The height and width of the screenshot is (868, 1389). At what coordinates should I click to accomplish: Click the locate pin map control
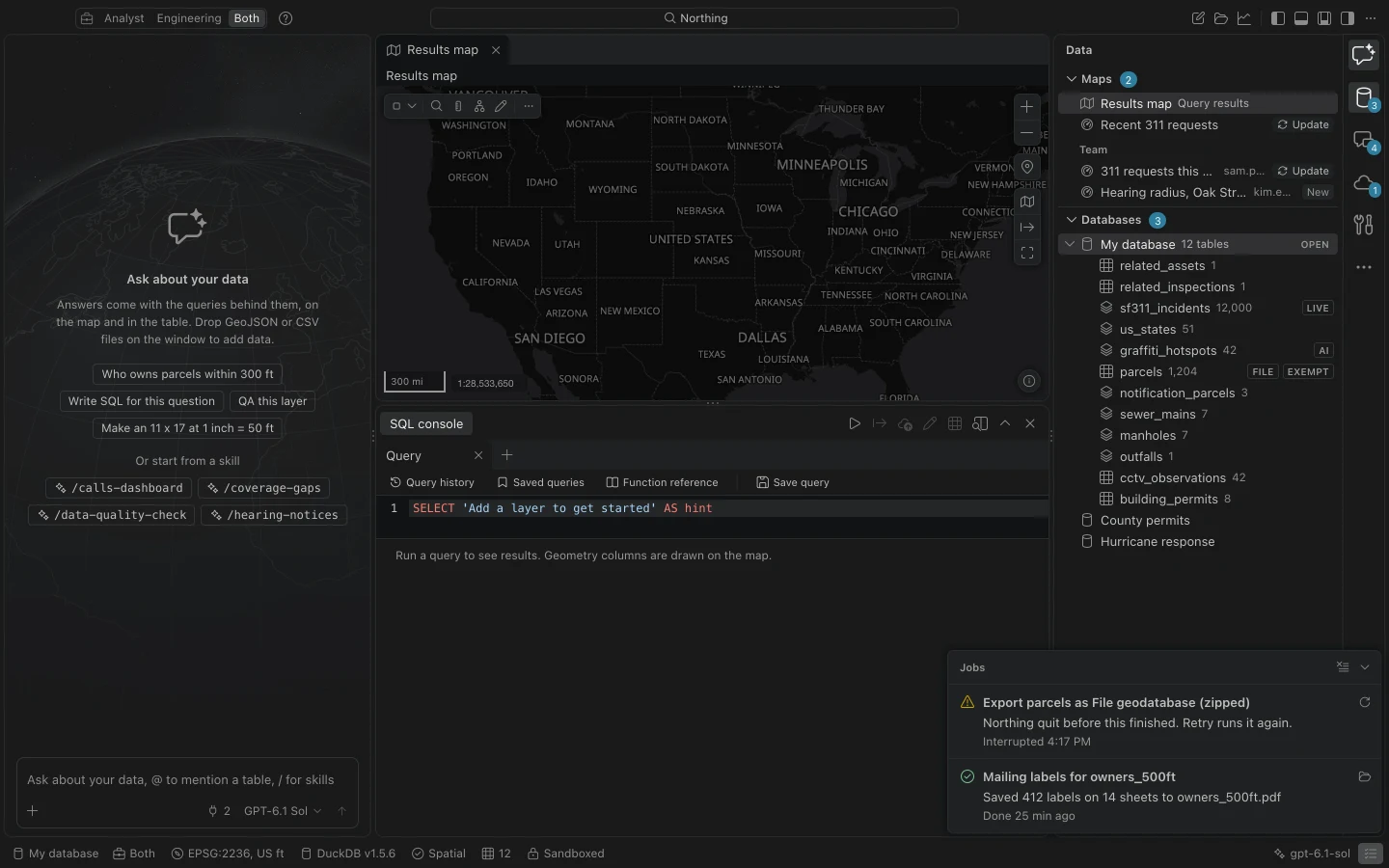coord(1027,167)
